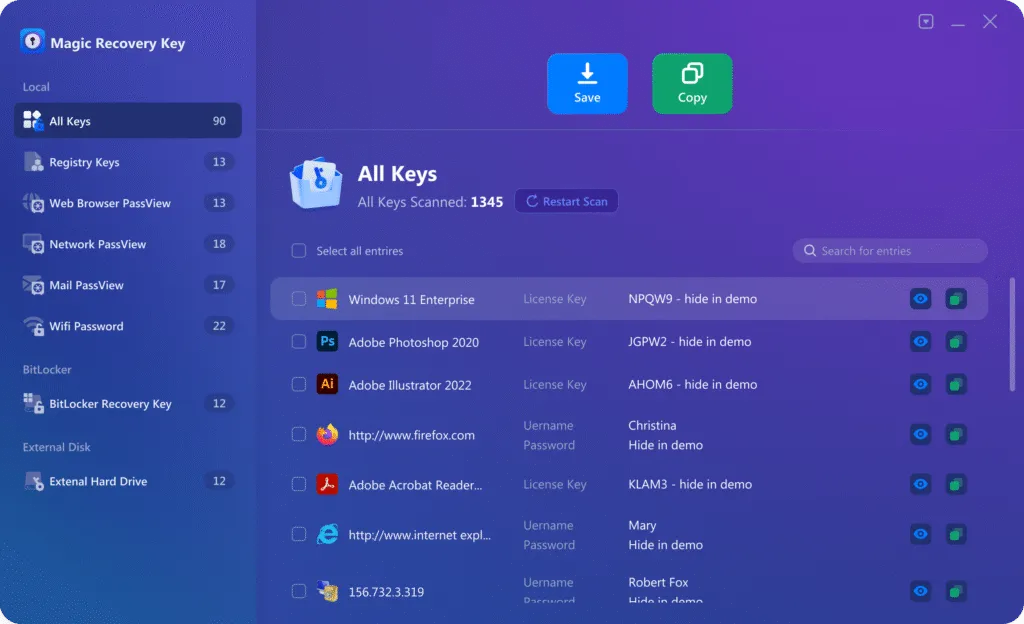Show the firefox.com password
Image resolution: width=1024 pixels, height=624 pixels.
pos(921,435)
